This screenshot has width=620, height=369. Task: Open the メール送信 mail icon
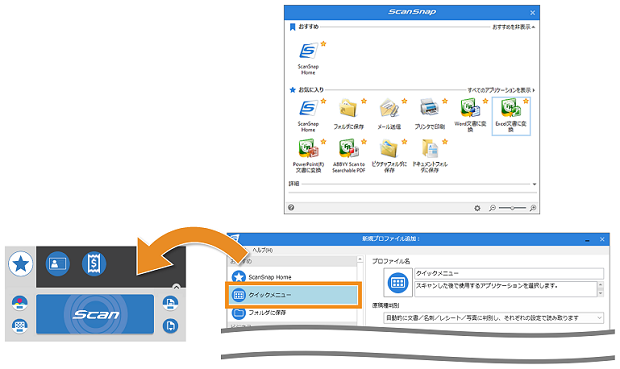pos(389,114)
